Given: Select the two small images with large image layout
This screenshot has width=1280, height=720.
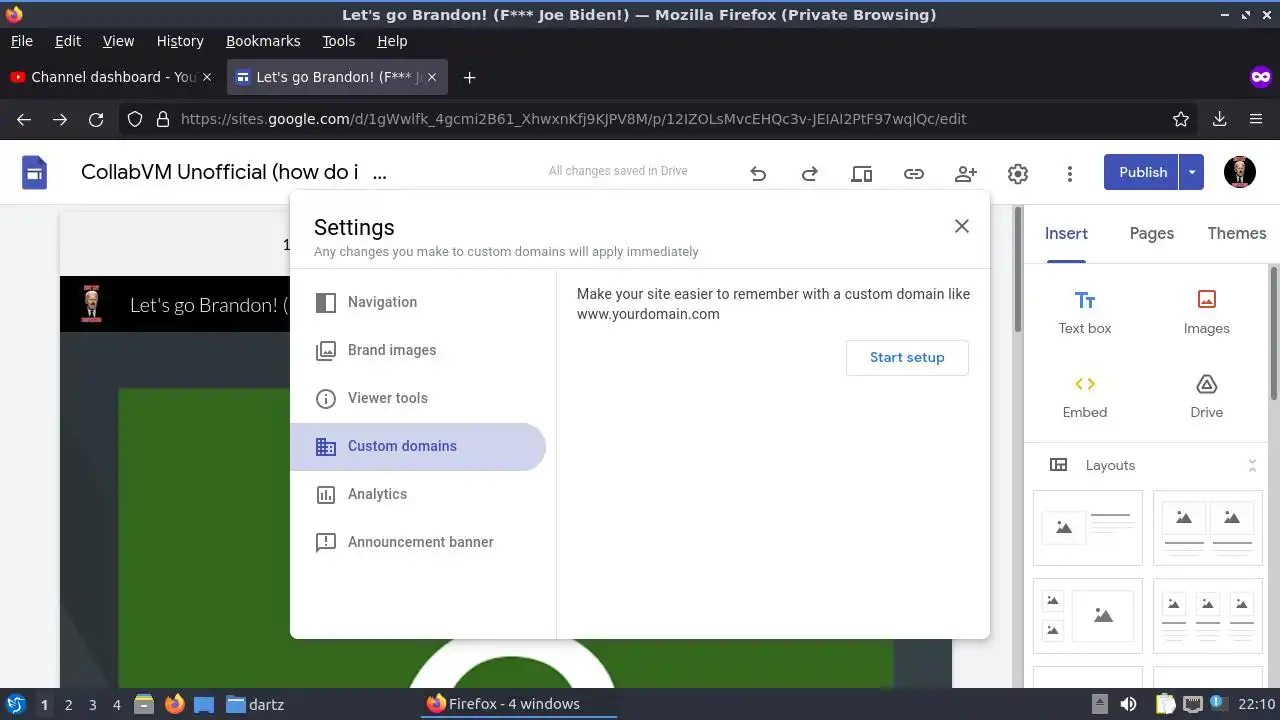Looking at the screenshot, I should point(1088,616).
